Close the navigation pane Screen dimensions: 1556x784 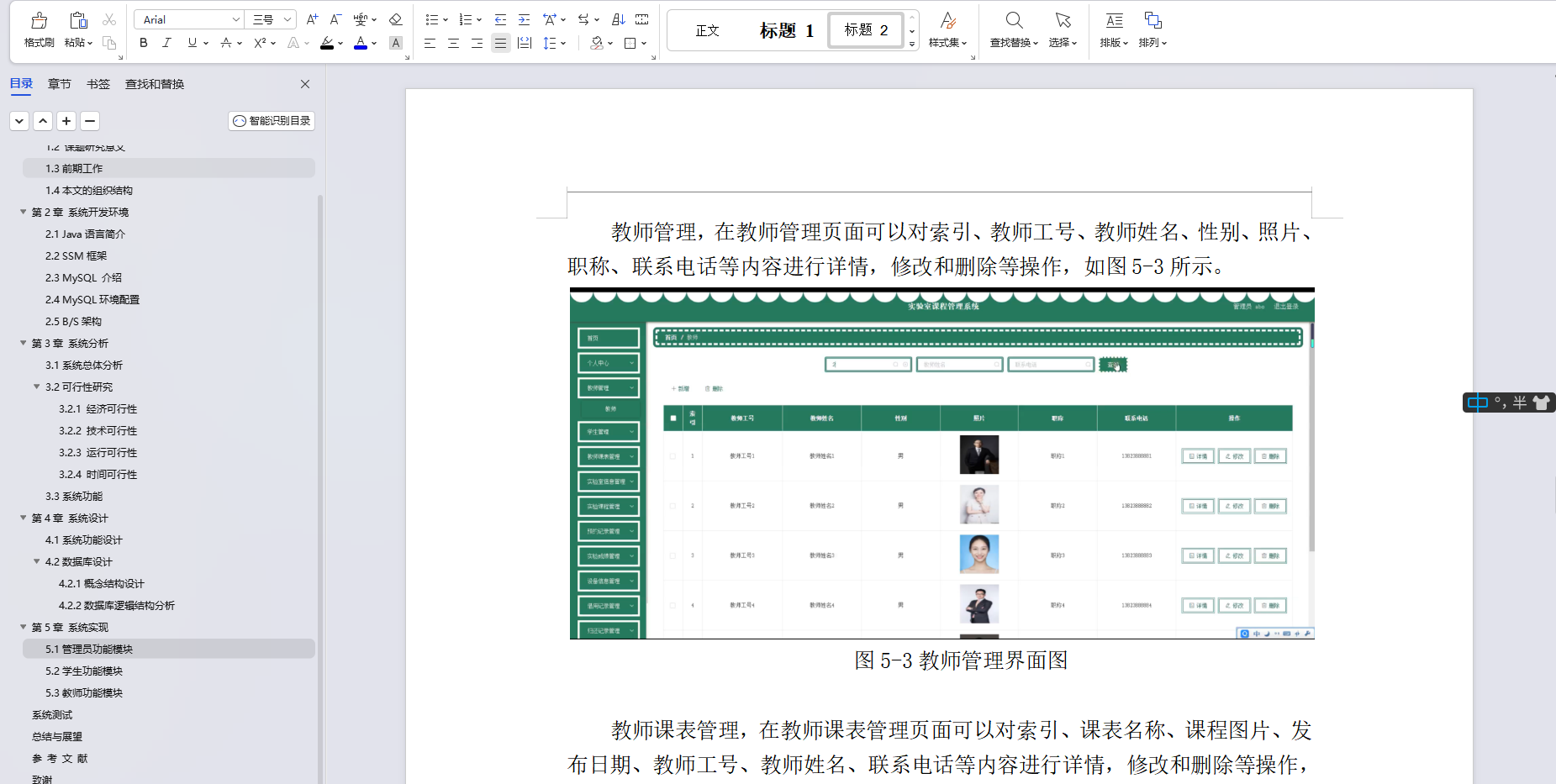coord(305,84)
